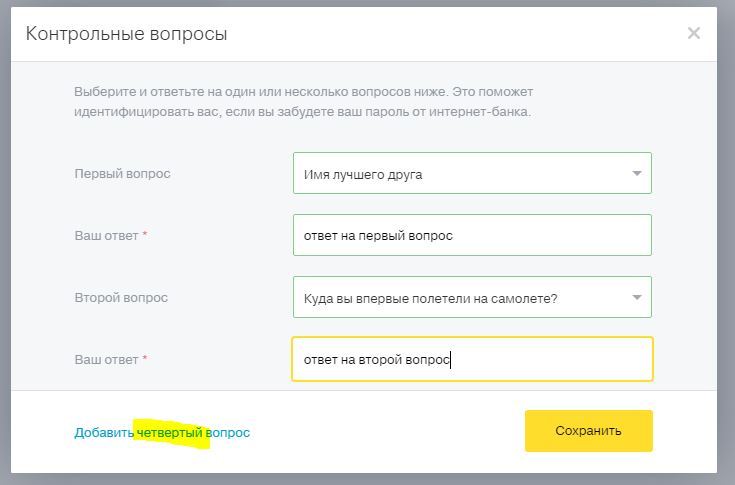Click the red asterisk beside second answer label
735x485 pixels.
(145, 359)
